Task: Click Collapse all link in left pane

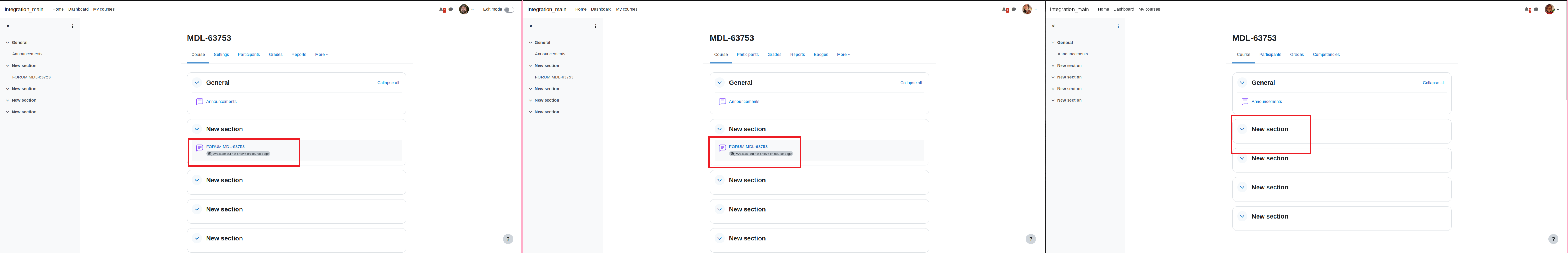Action: (388, 83)
